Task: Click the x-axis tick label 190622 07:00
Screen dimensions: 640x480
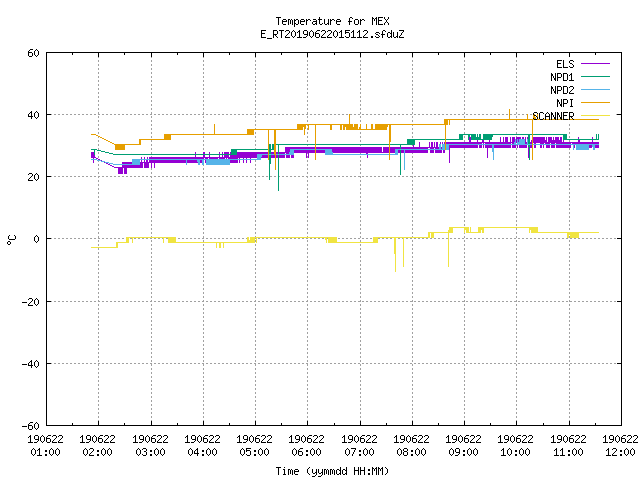Action: [359, 445]
